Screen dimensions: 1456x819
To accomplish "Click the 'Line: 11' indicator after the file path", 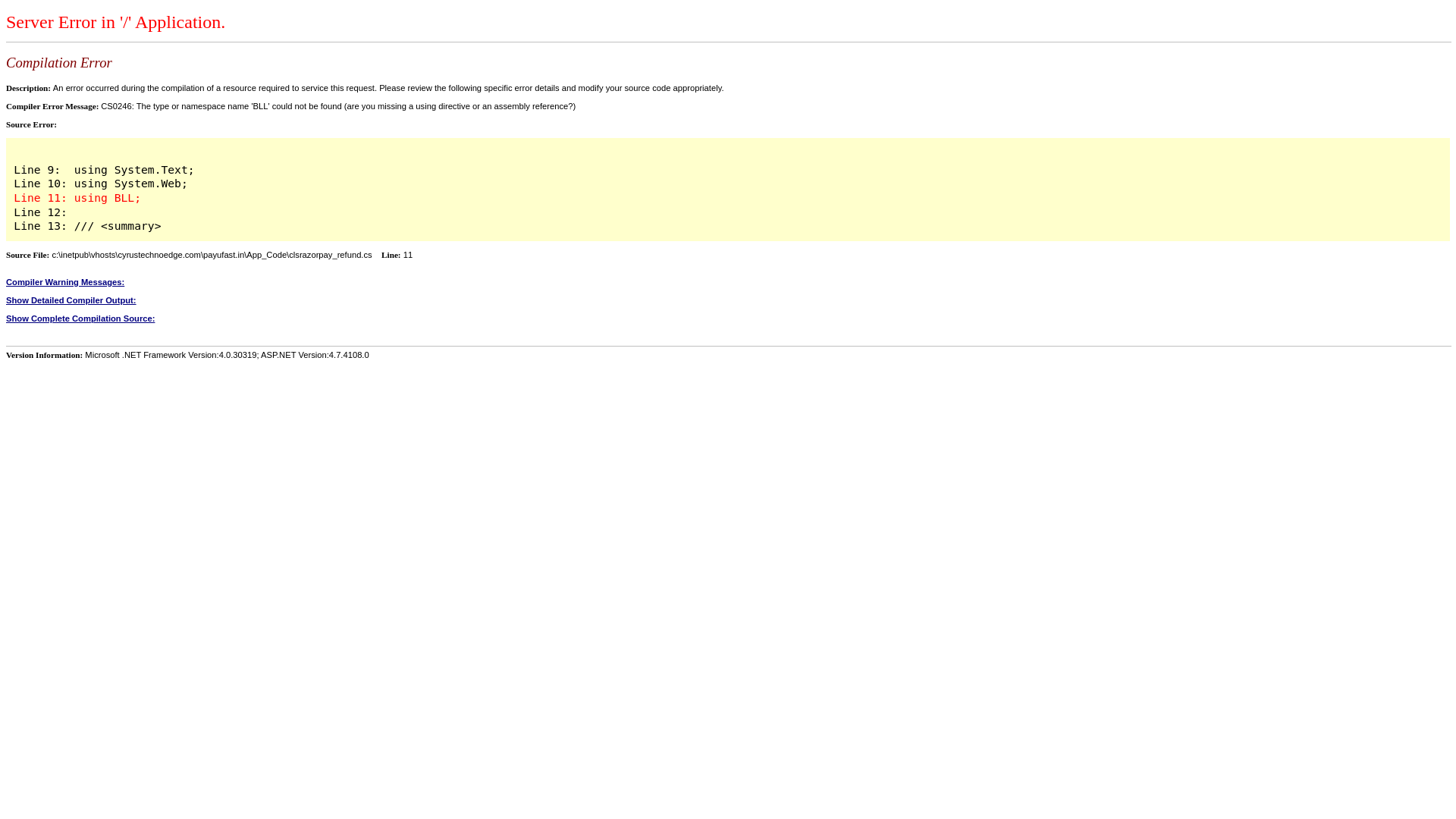I will (397, 255).
